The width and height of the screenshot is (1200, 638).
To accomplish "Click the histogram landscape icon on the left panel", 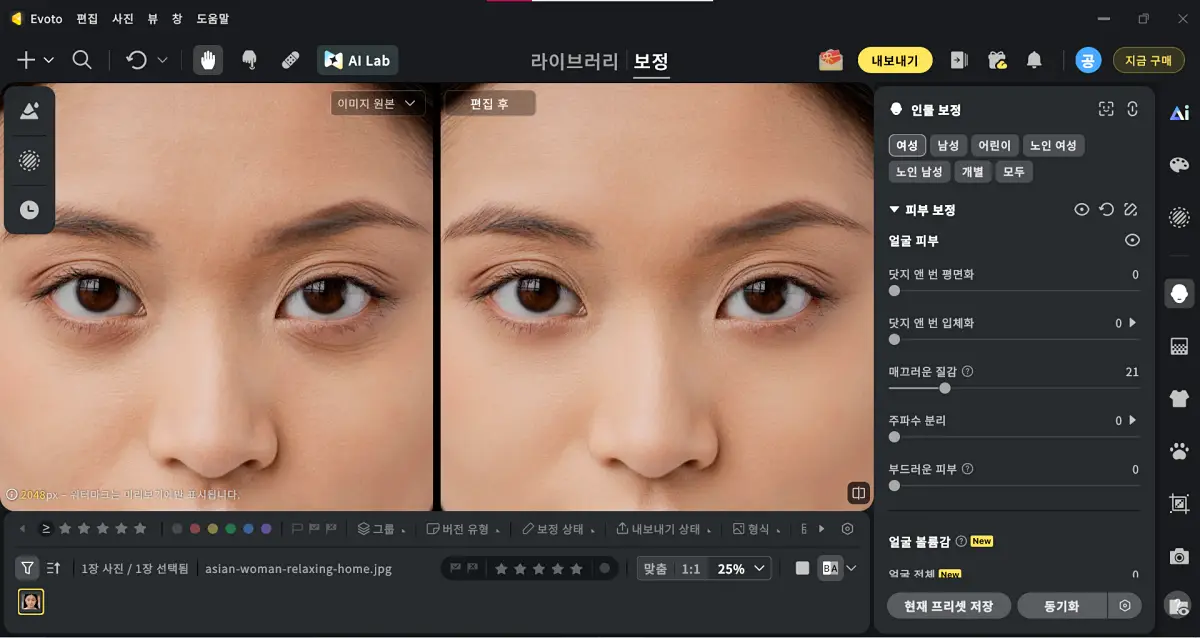I will click(29, 111).
